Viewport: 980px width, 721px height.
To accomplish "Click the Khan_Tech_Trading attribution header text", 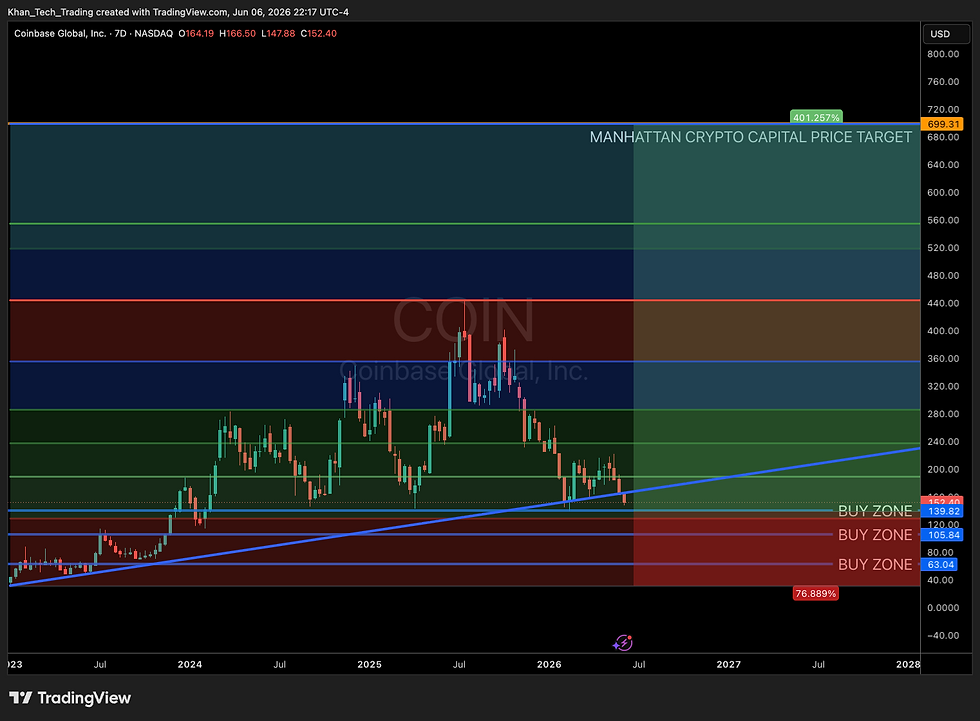I will (x=178, y=12).
